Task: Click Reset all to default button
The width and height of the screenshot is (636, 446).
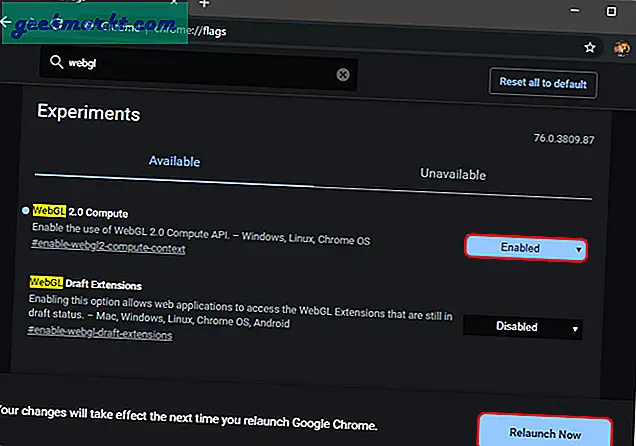Action: point(543,83)
